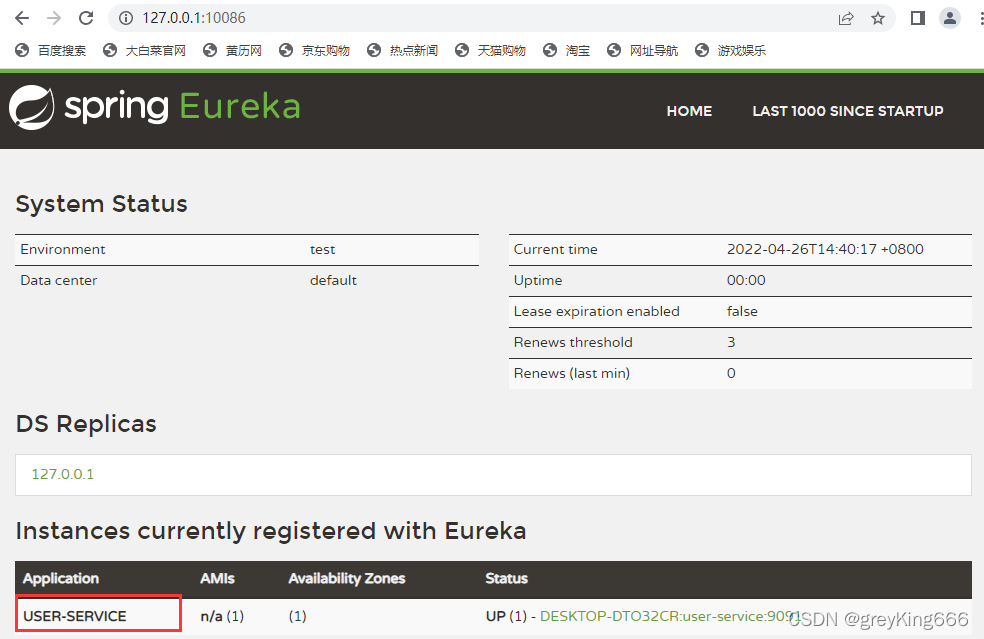Open the 热点新闻 bookmark
Screen dimensions: 984x639
(x=402, y=51)
